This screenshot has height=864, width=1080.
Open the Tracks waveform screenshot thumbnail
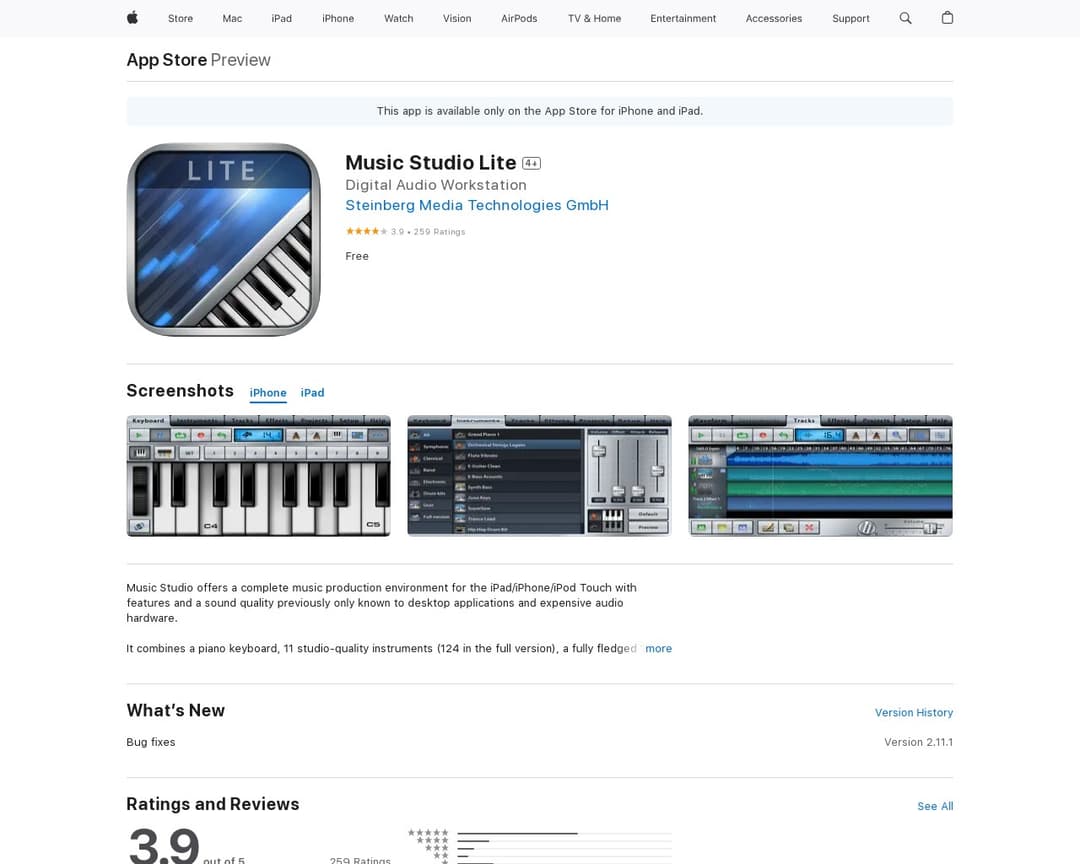click(x=820, y=476)
